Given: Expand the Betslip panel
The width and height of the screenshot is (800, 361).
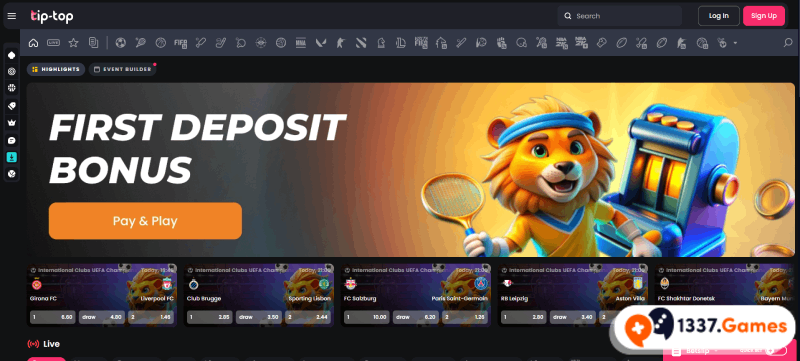Looking at the screenshot, I should click(696, 351).
